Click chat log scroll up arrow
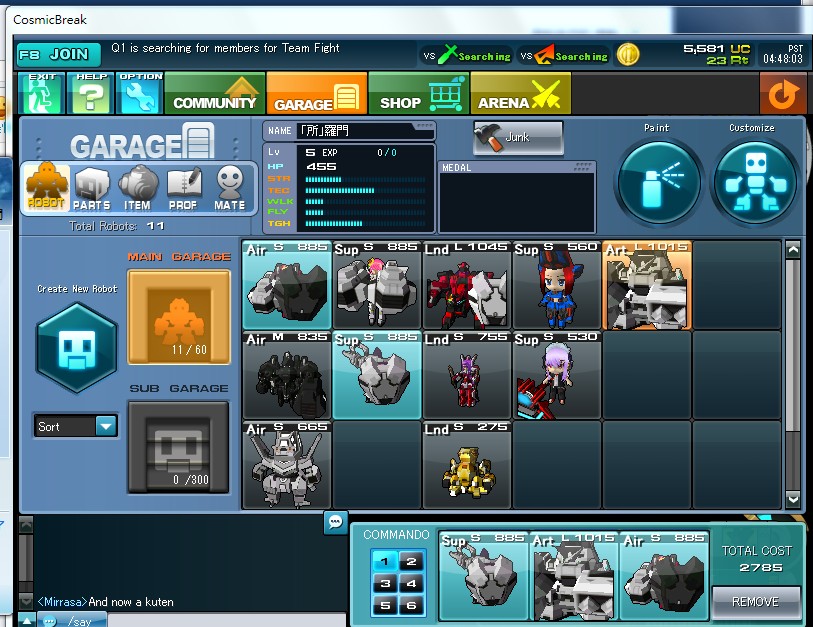 (25, 524)
